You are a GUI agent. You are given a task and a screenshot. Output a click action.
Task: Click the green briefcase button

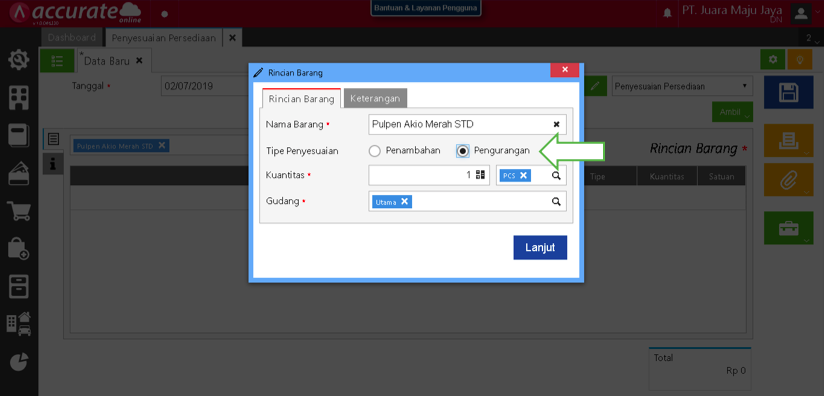click(788, 228)
